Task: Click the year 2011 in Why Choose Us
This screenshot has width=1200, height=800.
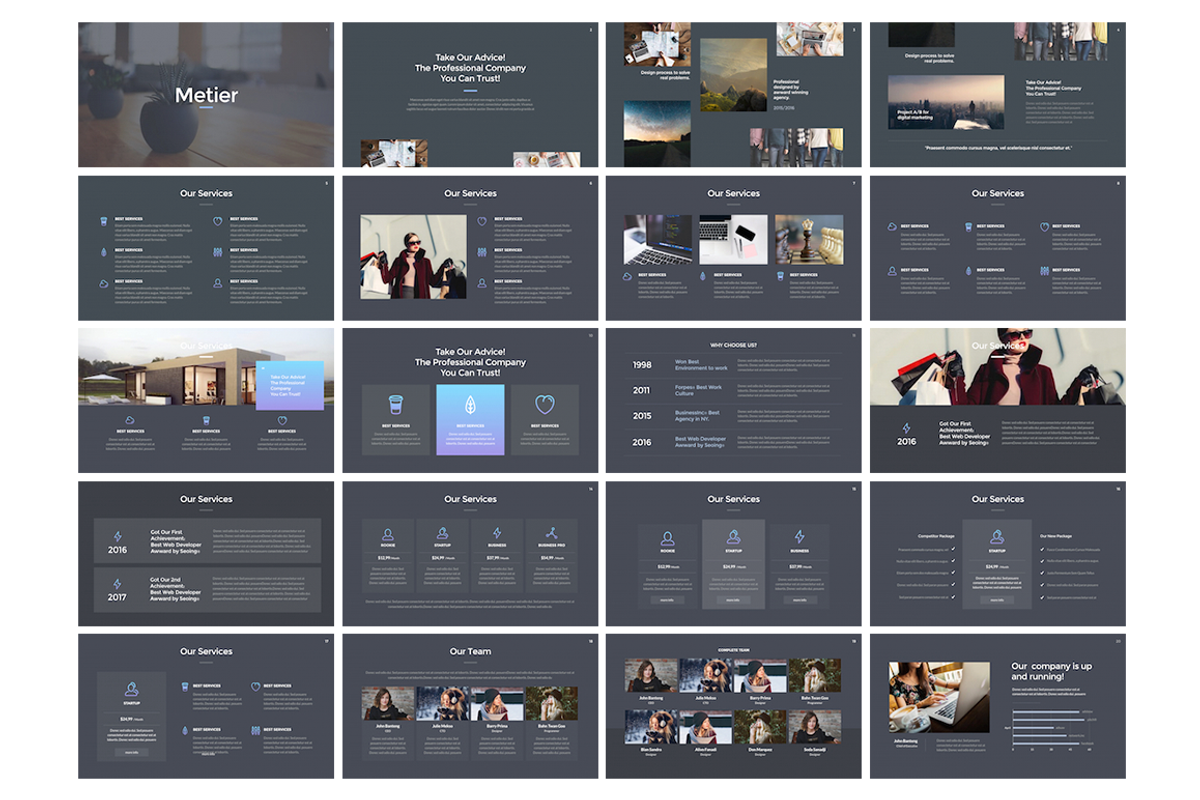Action: coord(642,390)
